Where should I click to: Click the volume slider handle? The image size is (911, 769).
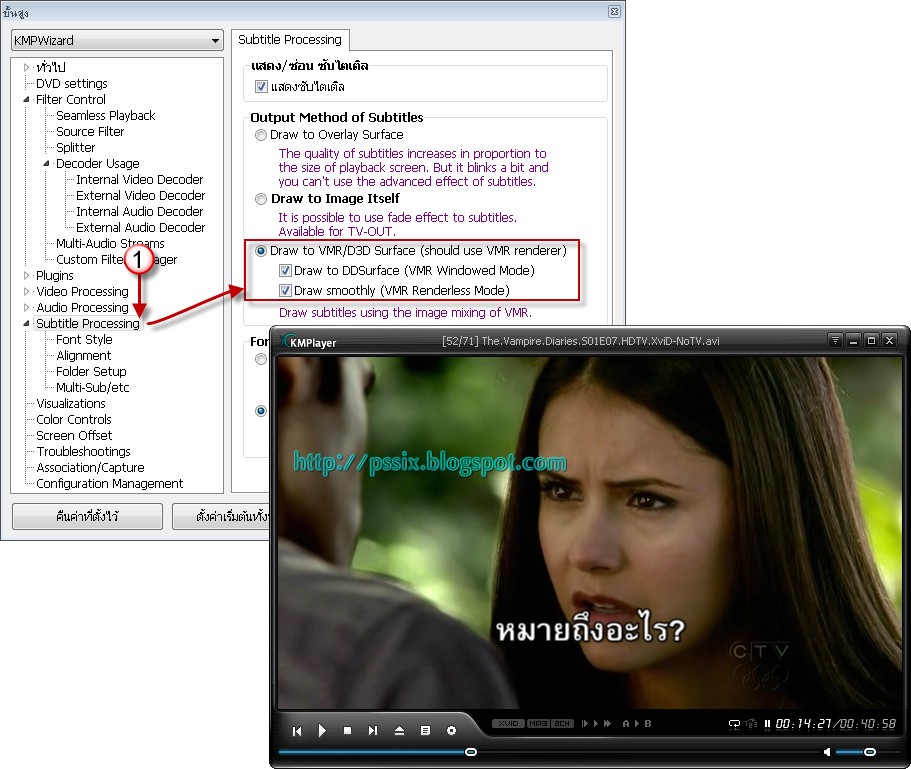[x=870, y=752]
